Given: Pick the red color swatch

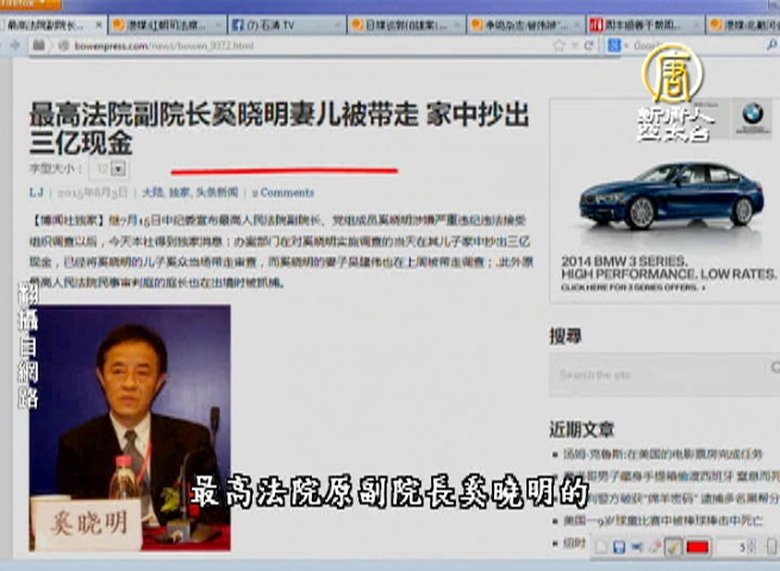Looking at the screenshot, I should tap(698, 547).
